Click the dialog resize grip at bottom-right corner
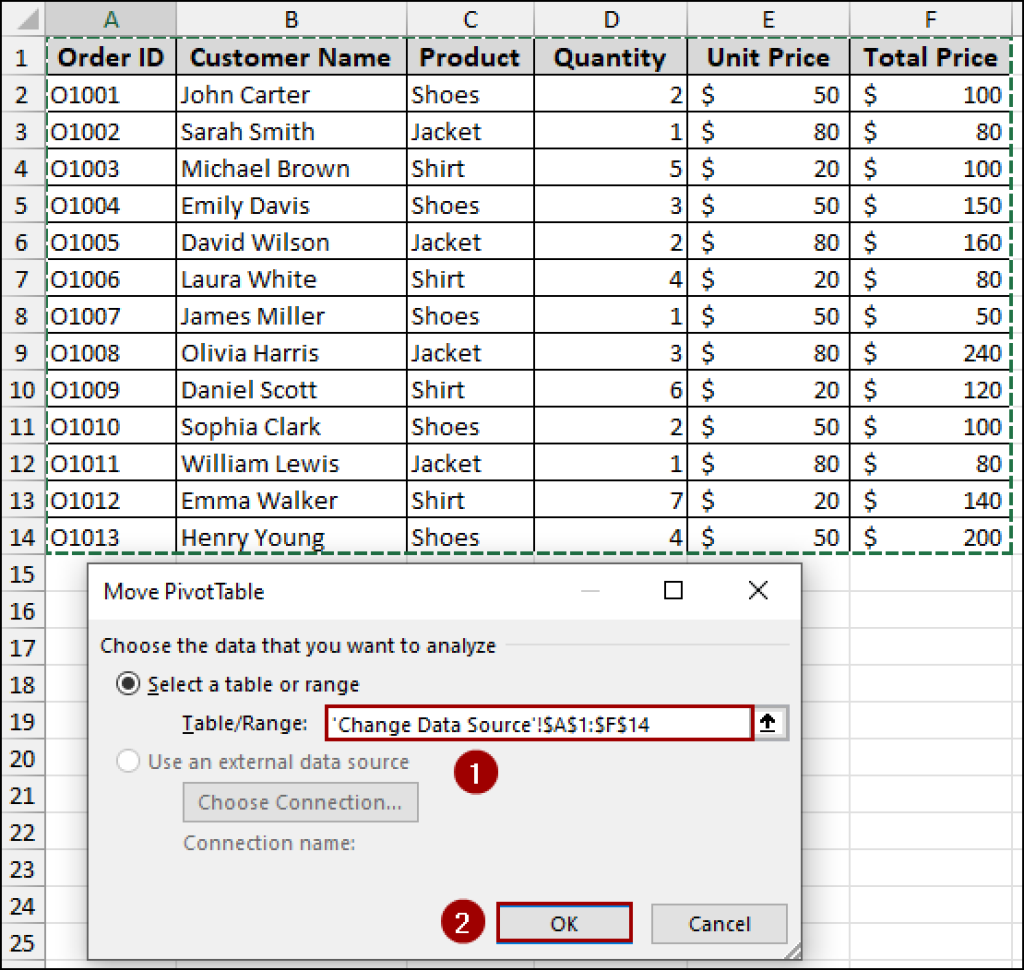This screenshot has height=970, width=1024. 794,950
